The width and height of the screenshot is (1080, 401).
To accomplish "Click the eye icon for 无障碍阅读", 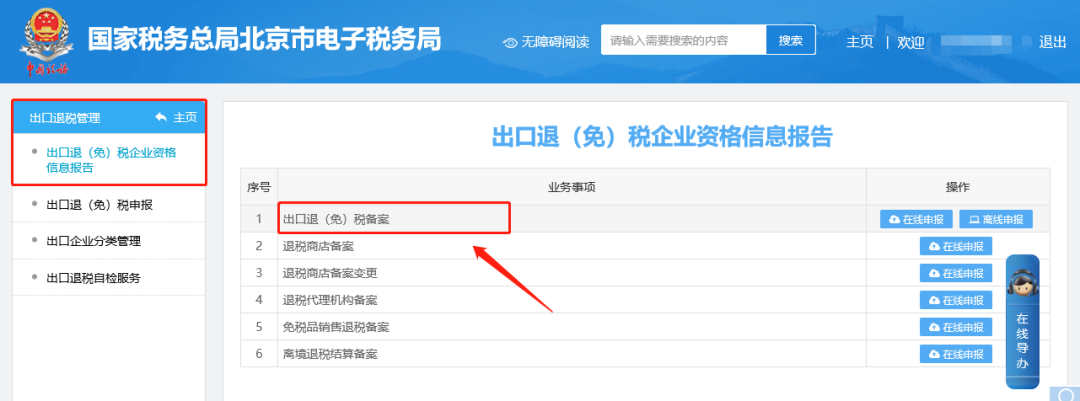I will click(510, 43).
